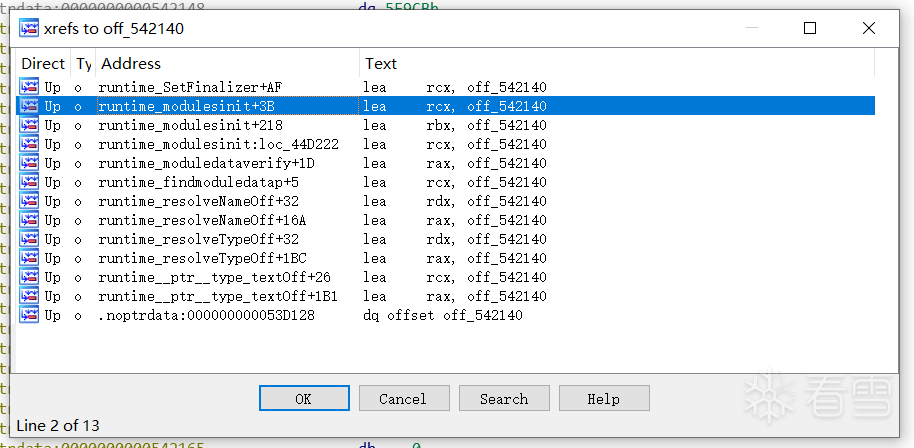Confirm selection with the OK button

coord(304,398)
